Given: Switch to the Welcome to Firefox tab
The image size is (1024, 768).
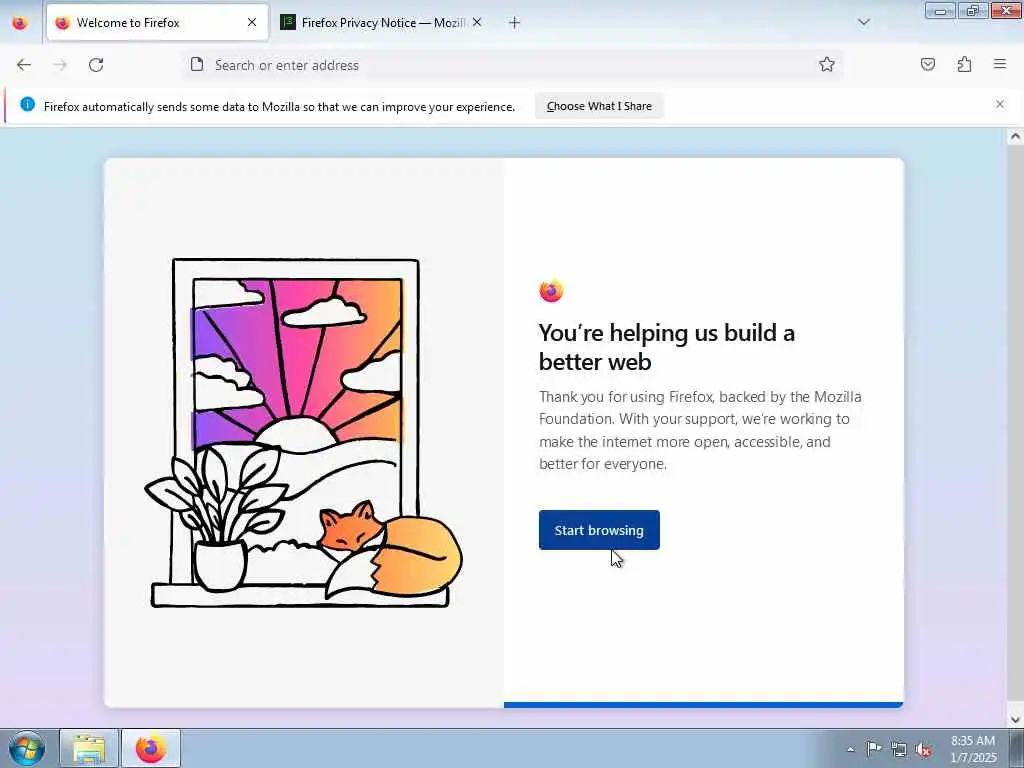Looking at the screenshot, I should coord(157,23).
